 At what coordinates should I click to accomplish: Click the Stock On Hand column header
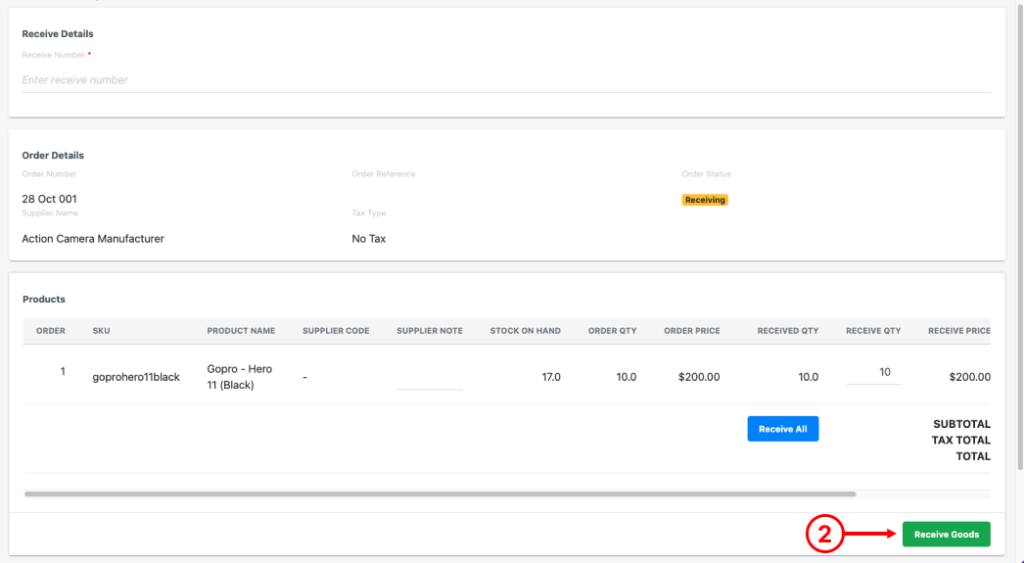525,331
